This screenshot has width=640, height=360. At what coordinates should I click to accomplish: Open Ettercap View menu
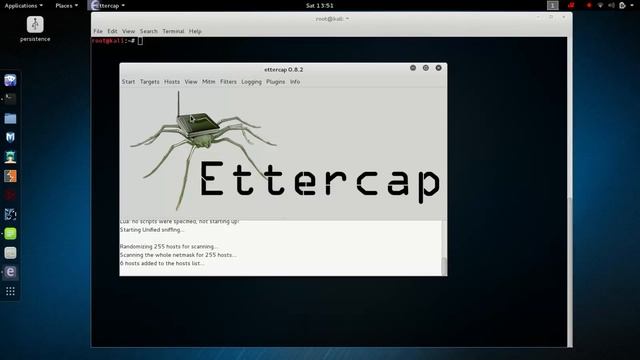pyautogui.click(x=191, y=82)
